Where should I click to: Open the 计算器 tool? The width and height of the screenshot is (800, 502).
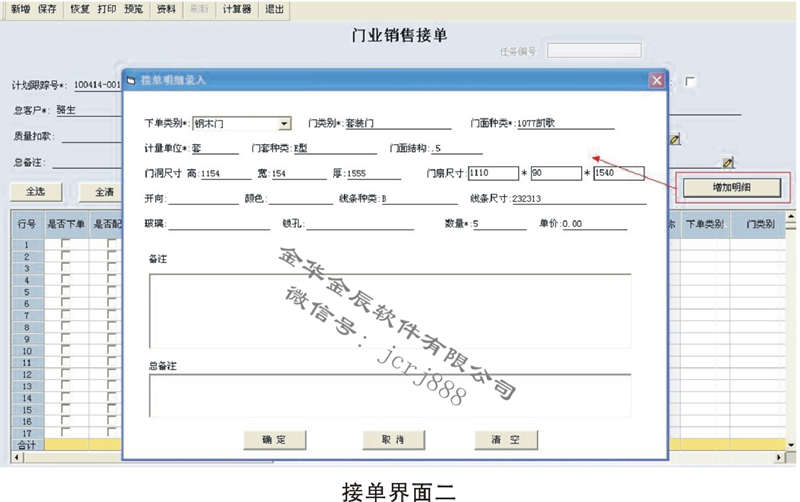click(x=236, y=10)
